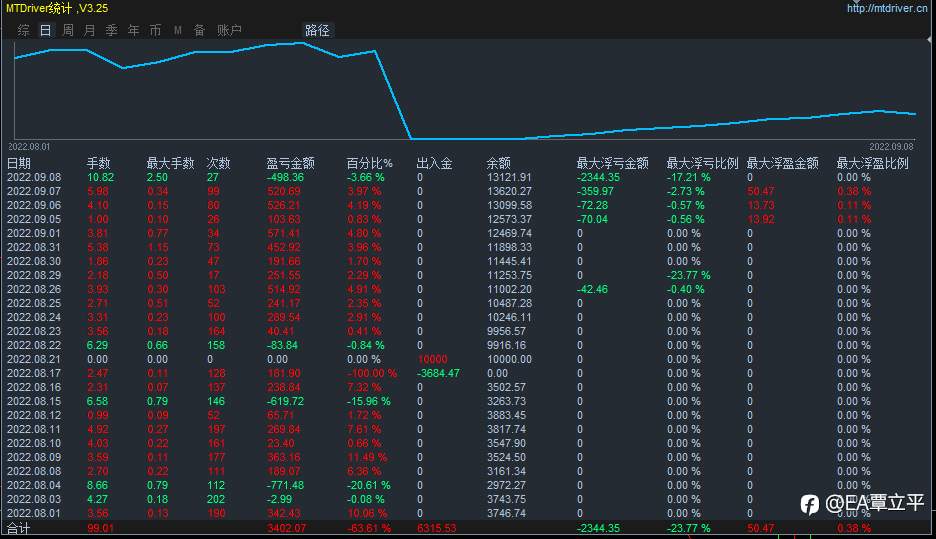
Task: Switch to the 月 monthly tab
Action: [90, 30]
